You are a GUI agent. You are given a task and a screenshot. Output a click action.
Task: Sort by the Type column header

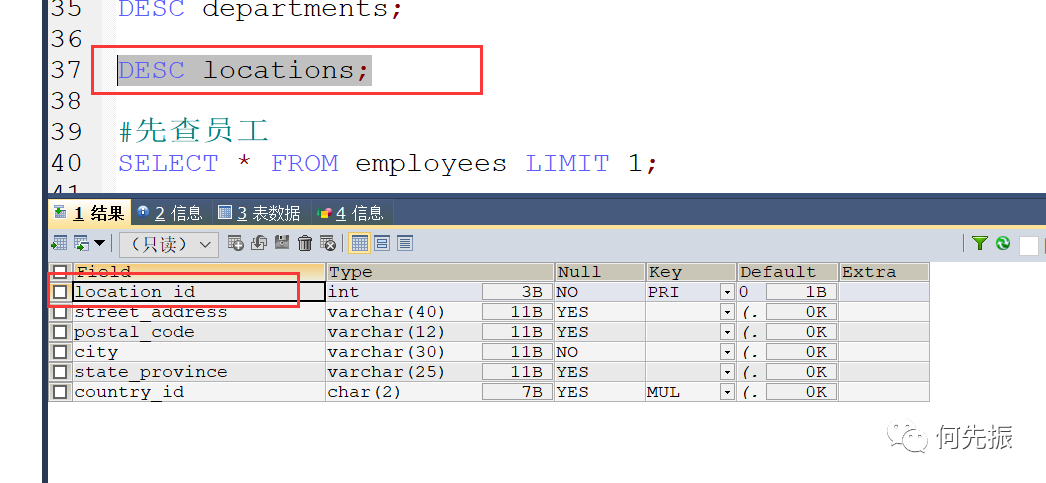(x=440, y=272)
